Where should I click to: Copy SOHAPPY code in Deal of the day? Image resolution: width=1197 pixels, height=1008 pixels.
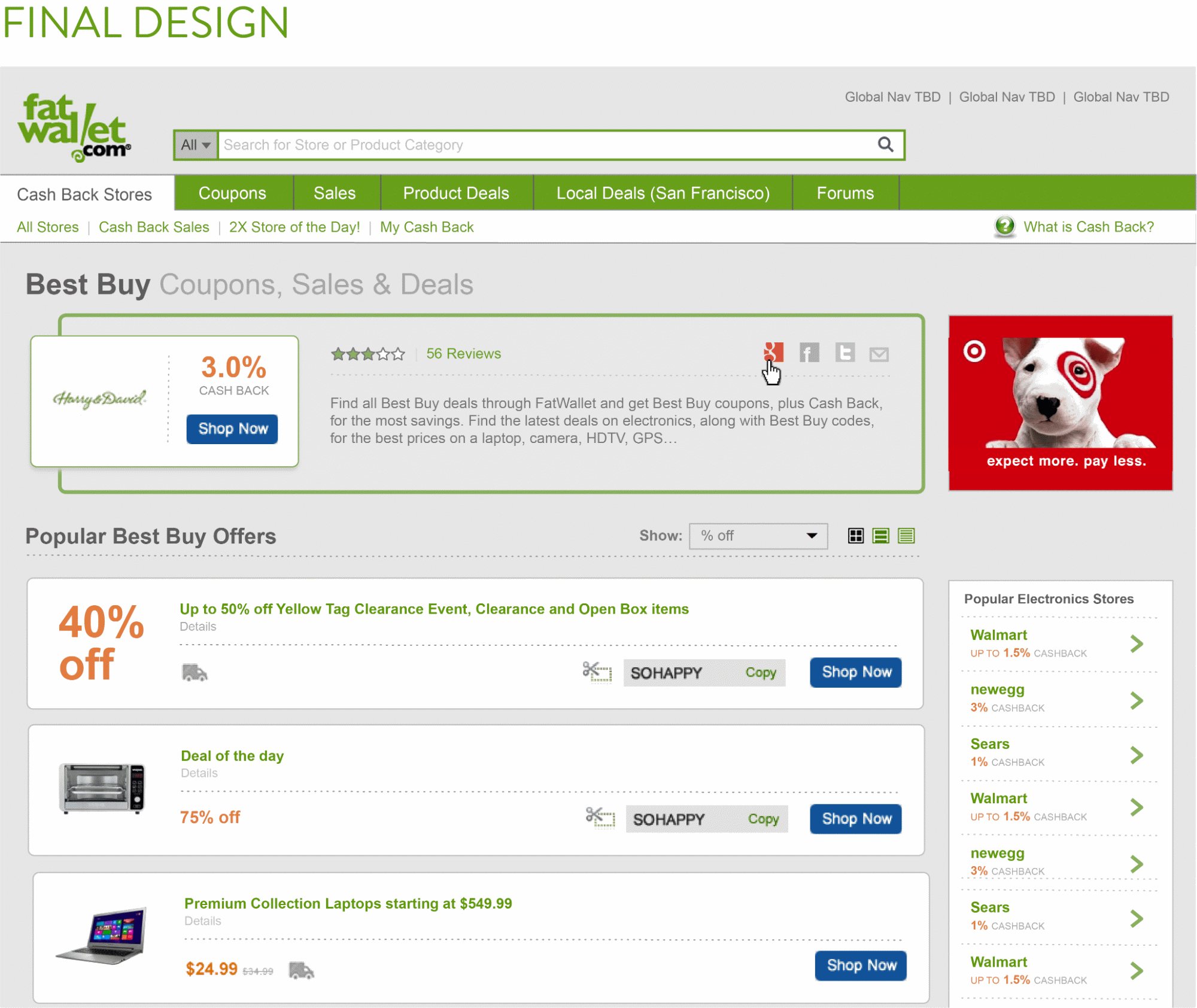click(763, 819)
